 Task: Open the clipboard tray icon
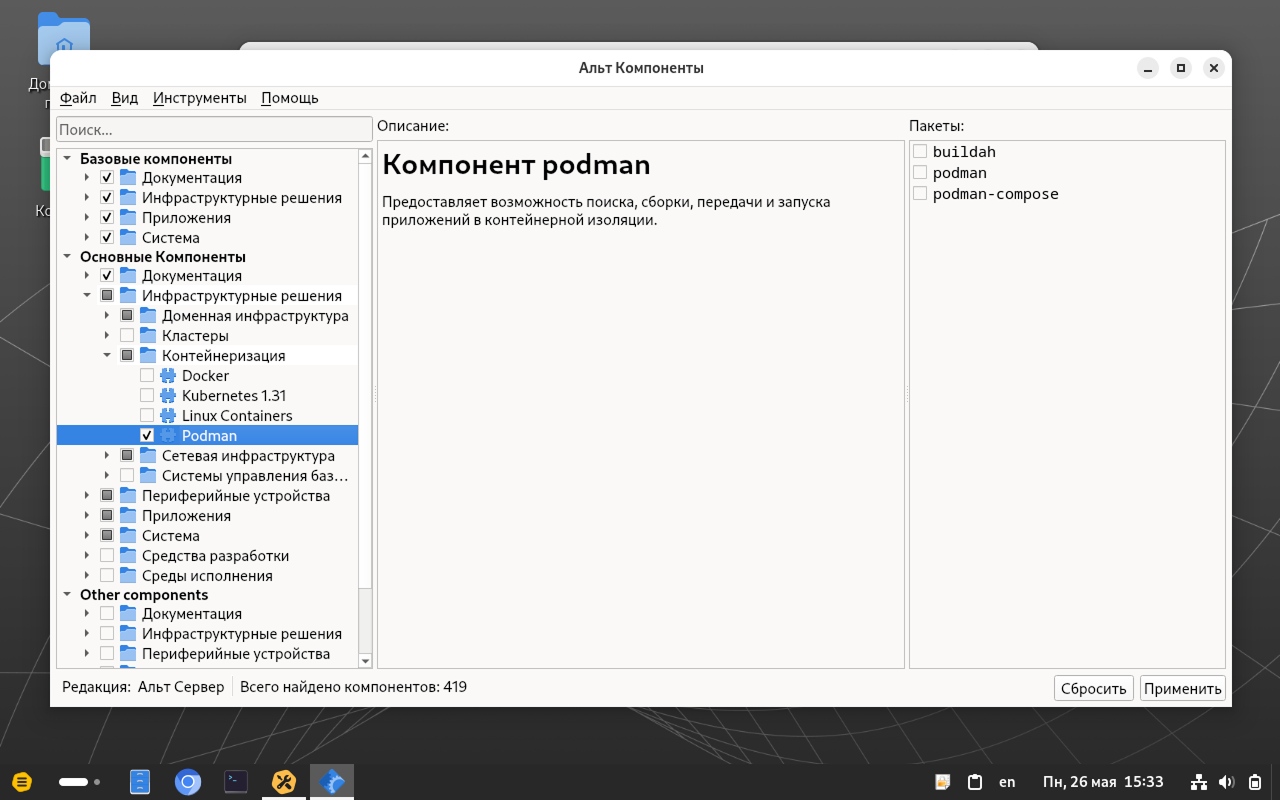[x=975, y=782]
